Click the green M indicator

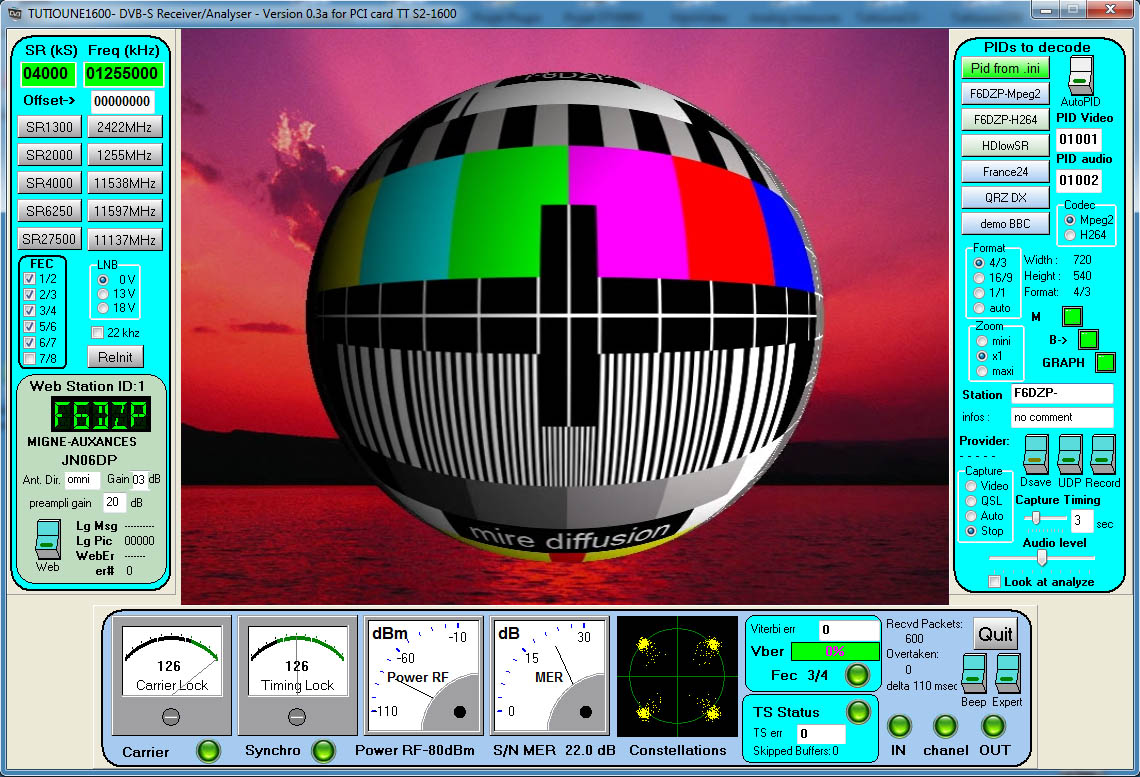coord(1072,316)
